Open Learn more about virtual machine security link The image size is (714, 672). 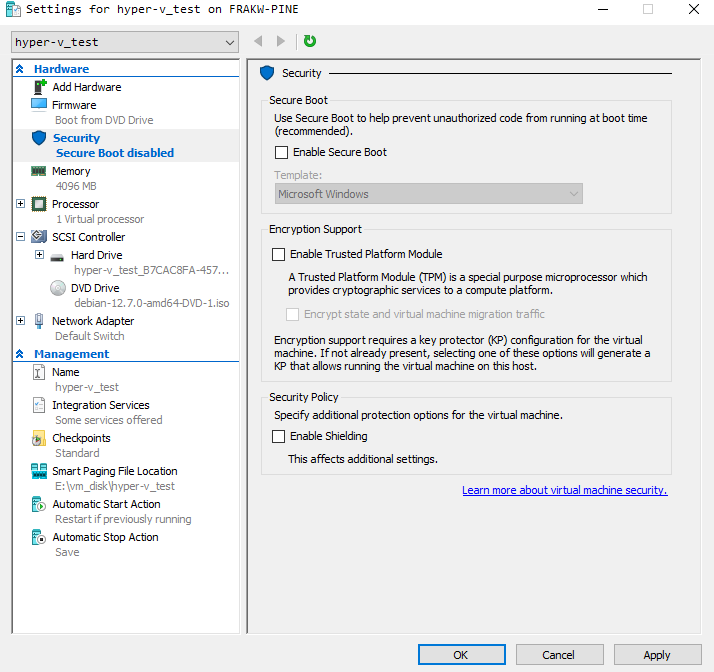565,490
